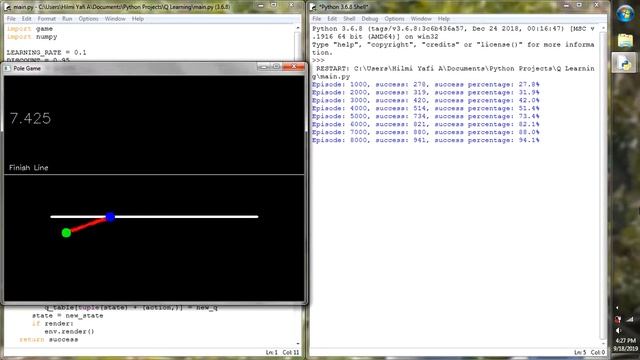This screenshot has height=360, width=640.
Task: Open Run menu in main.py editor
Action: [x=67, y=19]
